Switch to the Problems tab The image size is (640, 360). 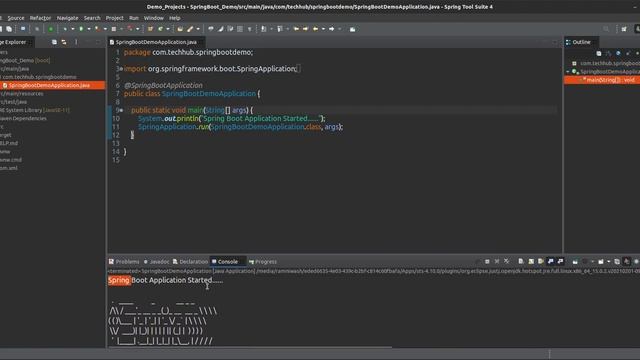[x=124, y=262]
